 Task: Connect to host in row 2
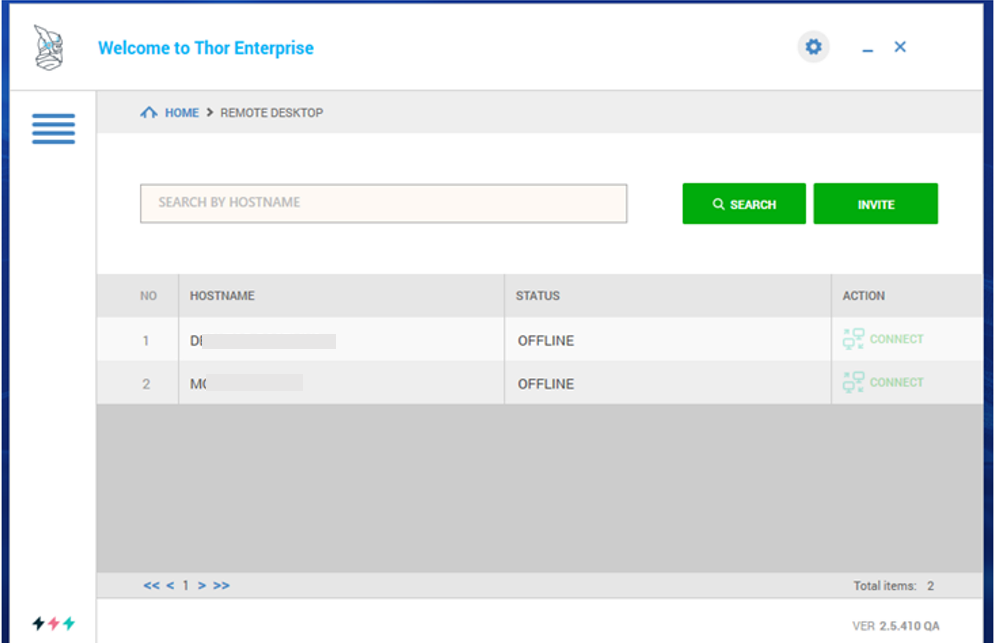pyautogui.click(x=883, y=382)
